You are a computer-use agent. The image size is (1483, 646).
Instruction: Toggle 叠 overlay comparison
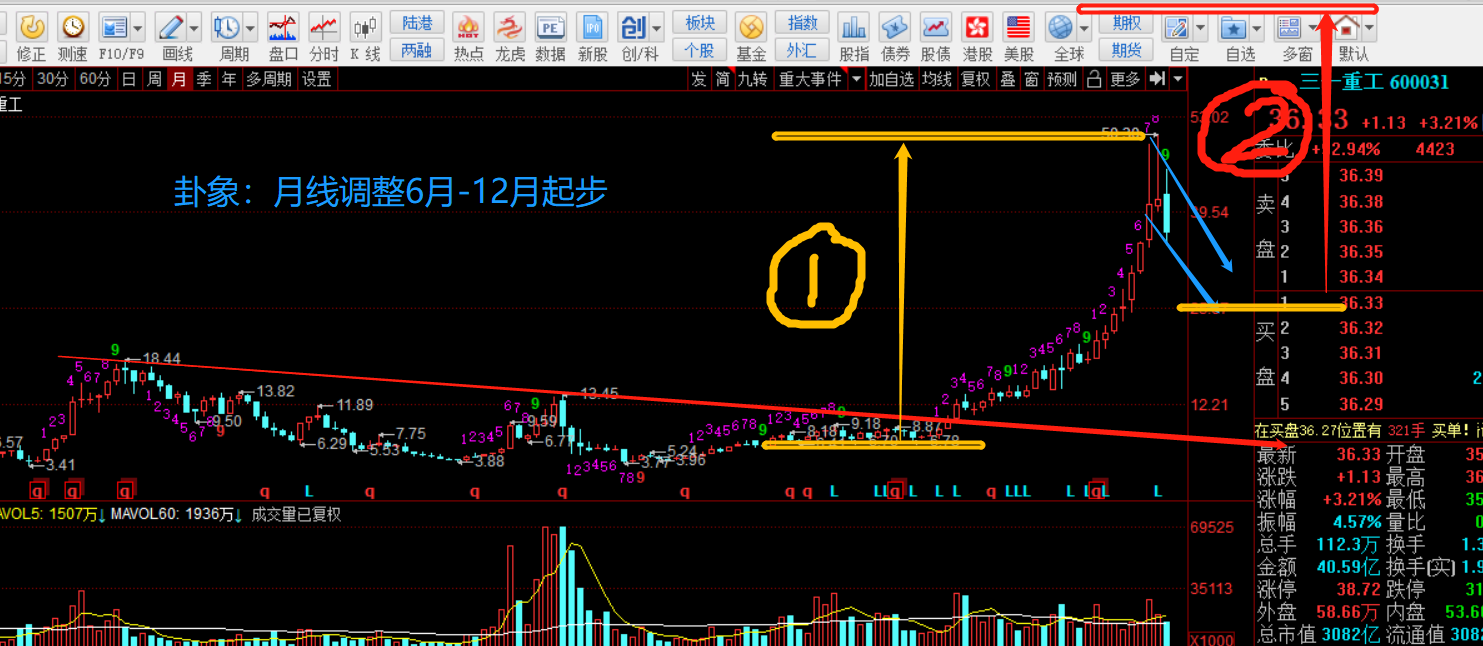coord(1008,79)
